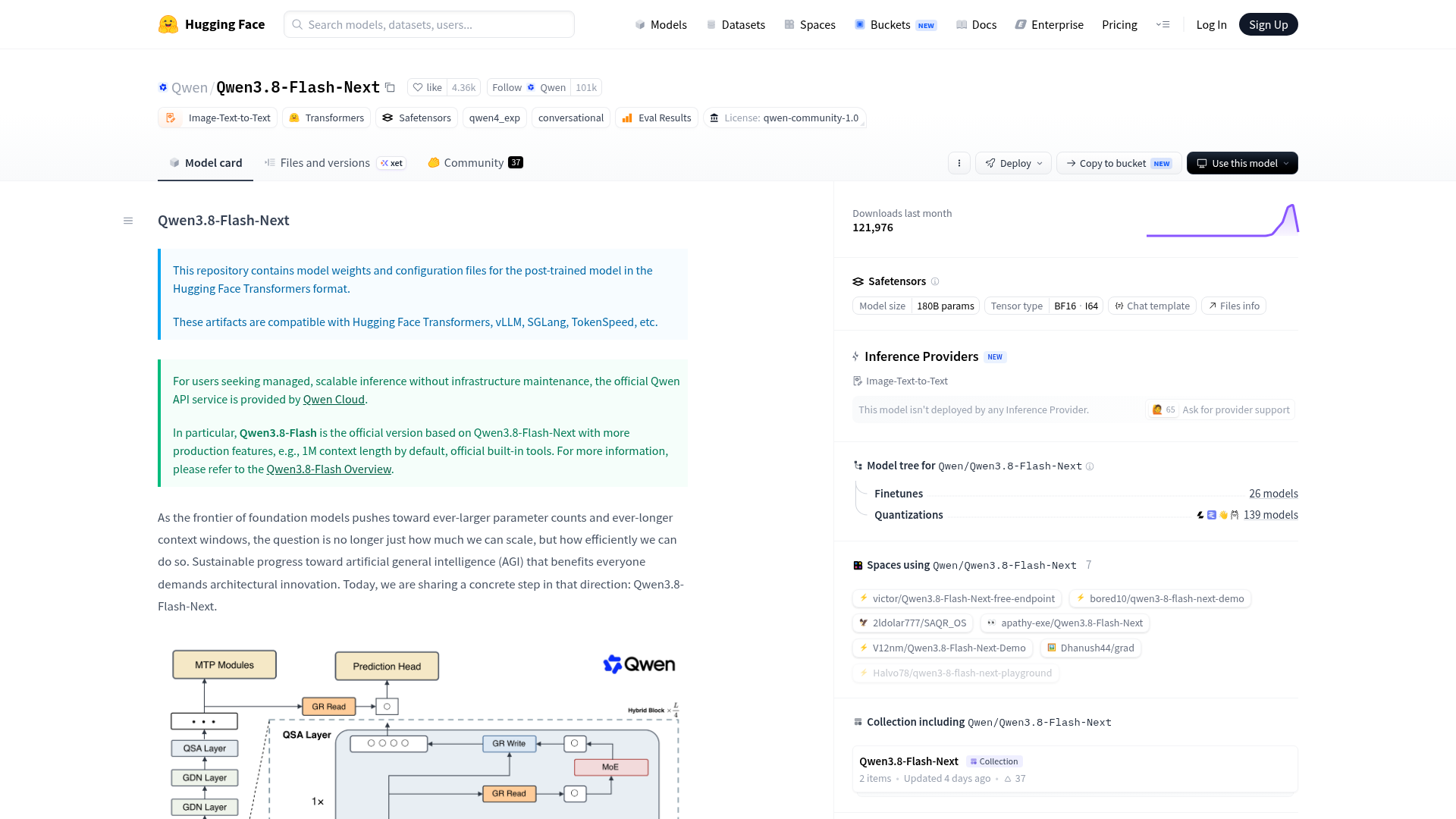Image resolution: width=1456 pixels, height=819 pixels.
Task: Open the Qwen Cloud link
Action: pyautogui.click(x=334, y=400)
